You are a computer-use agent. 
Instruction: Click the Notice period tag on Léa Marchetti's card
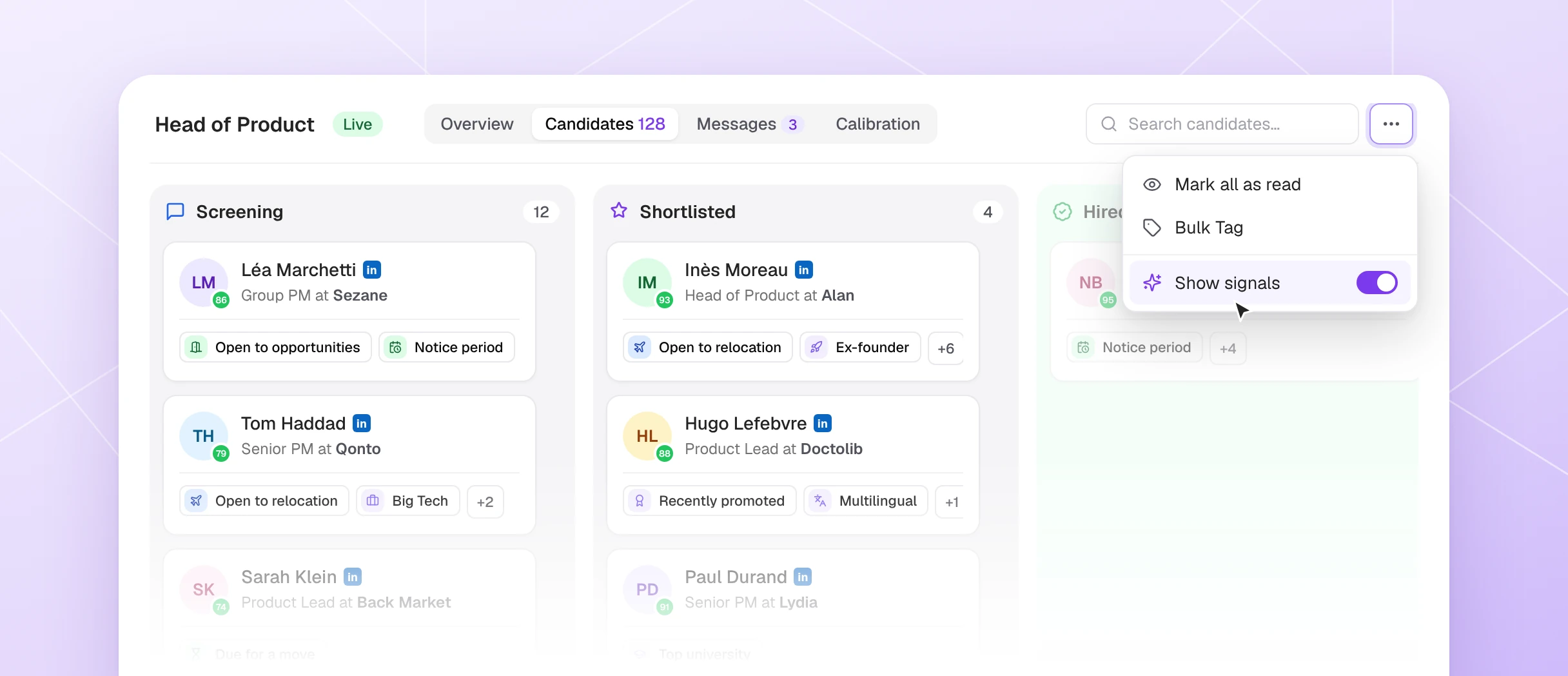click(446, 347)
